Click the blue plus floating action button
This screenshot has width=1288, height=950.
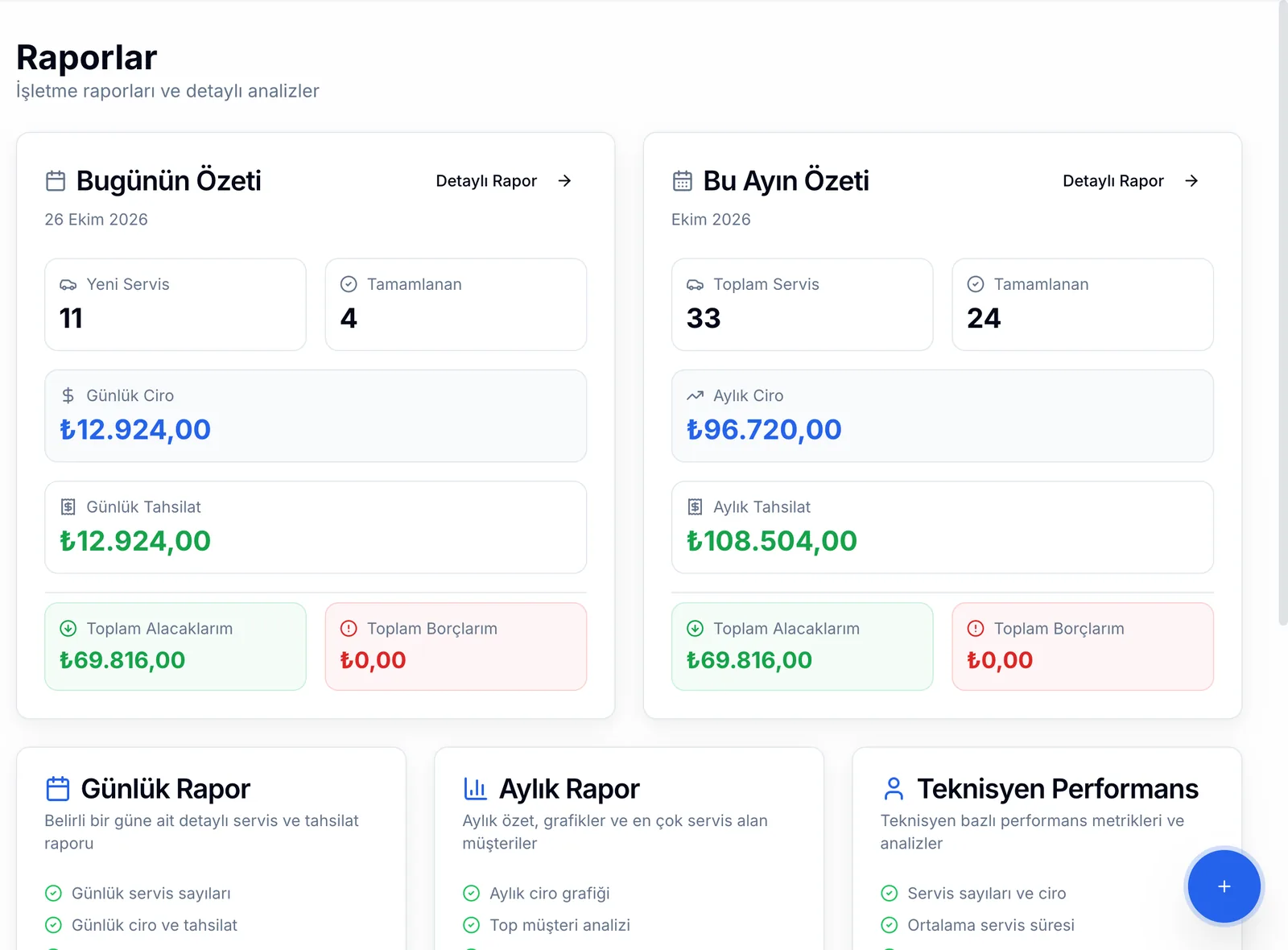pyautogui.click(x=1224, y=886)
